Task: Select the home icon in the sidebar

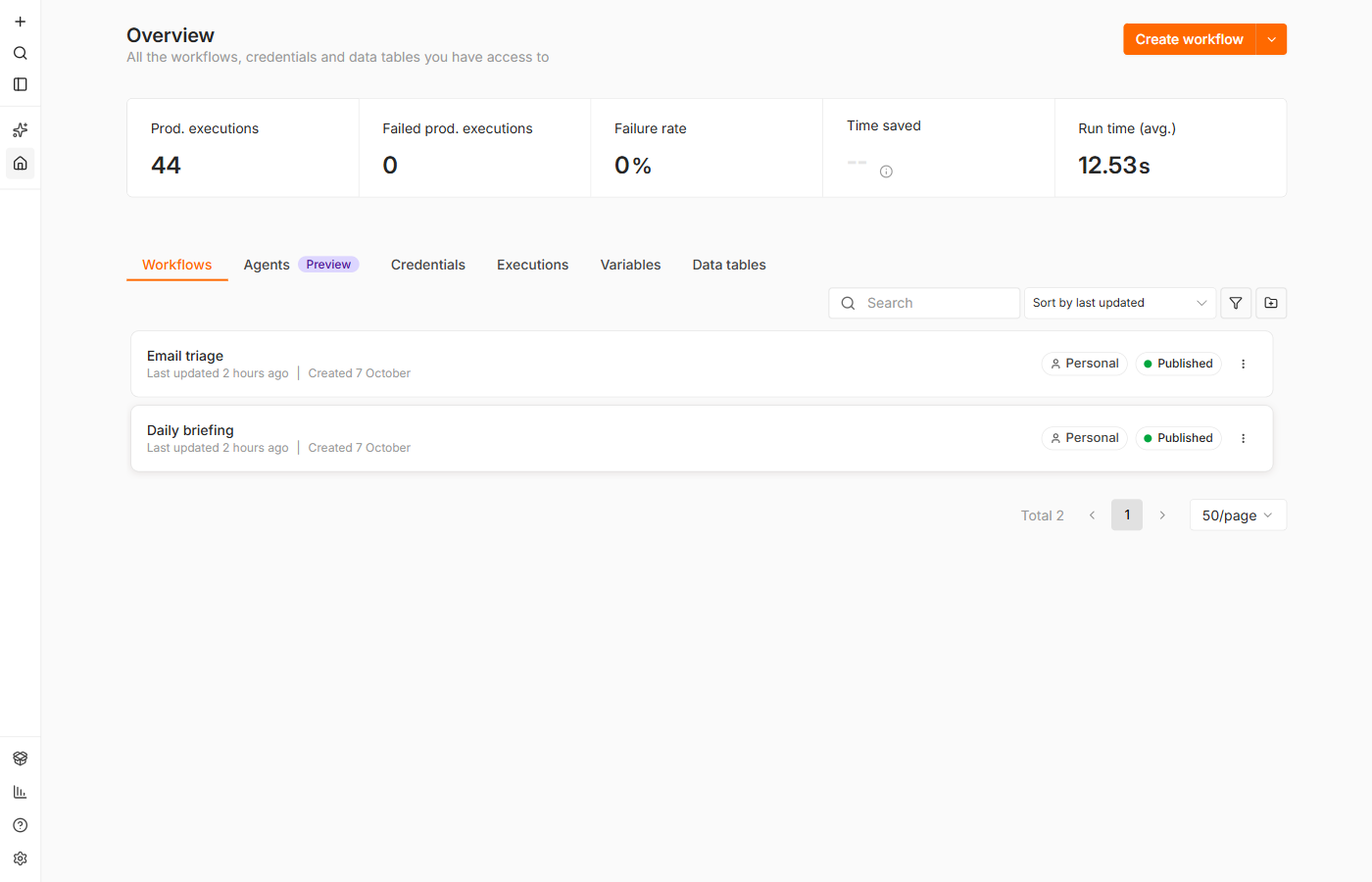Action: tap(20, 163)
